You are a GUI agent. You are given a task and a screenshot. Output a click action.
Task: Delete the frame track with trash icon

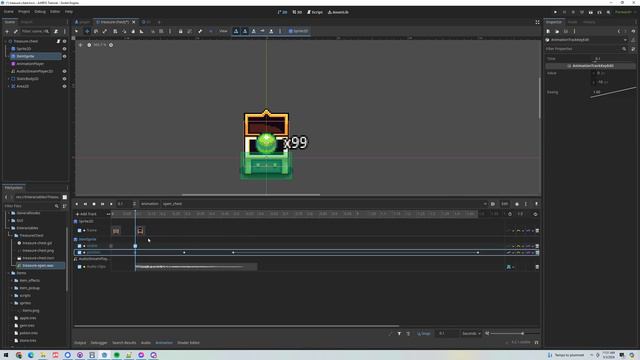click(x=537, y=231)
